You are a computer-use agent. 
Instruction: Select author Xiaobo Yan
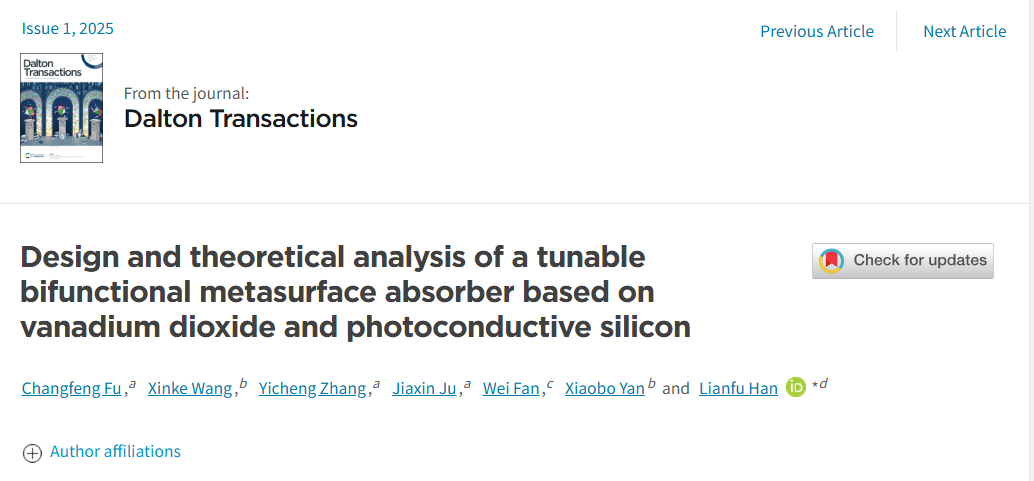[x=605, y=389]
